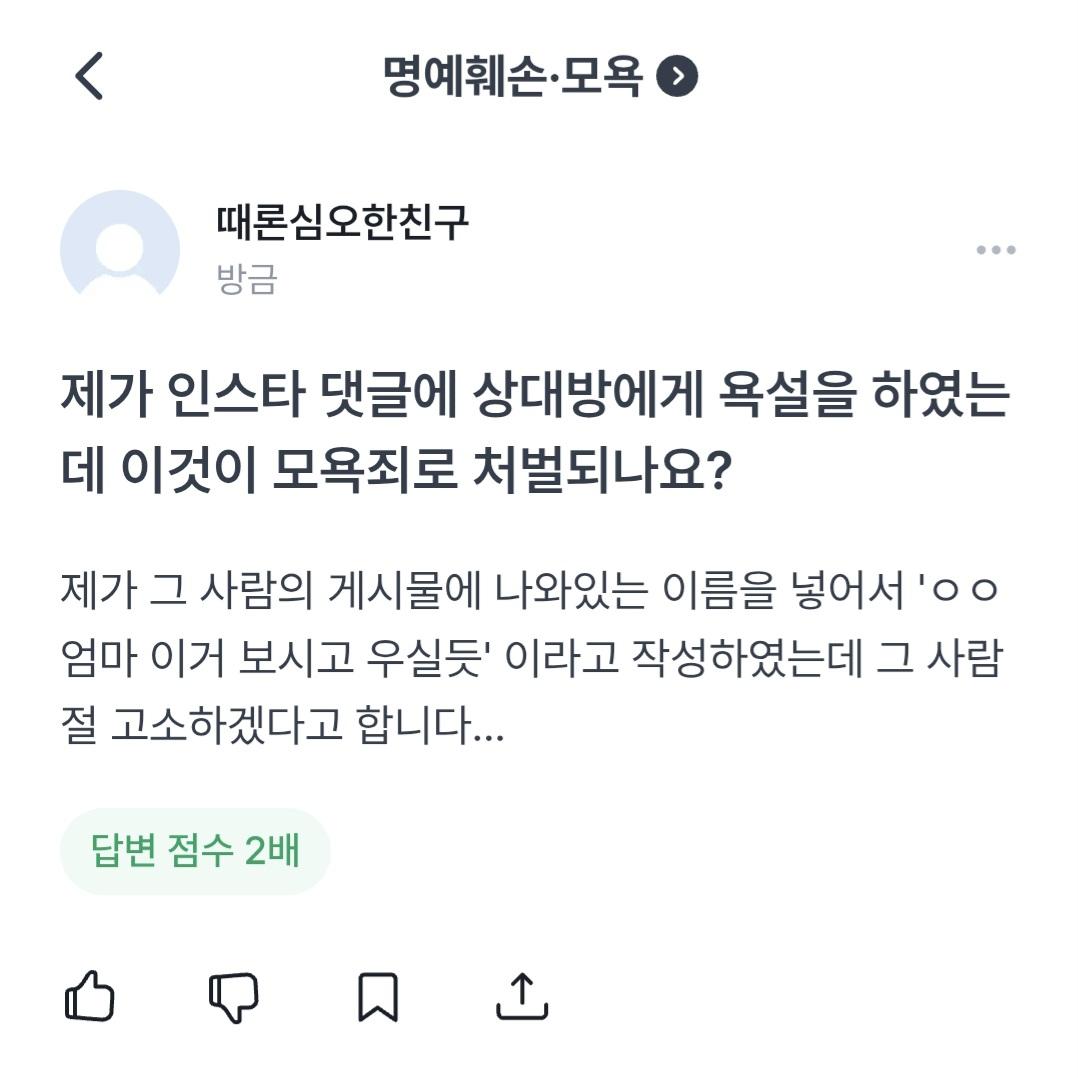
Task: Bookmark this question
Action: 378,996
